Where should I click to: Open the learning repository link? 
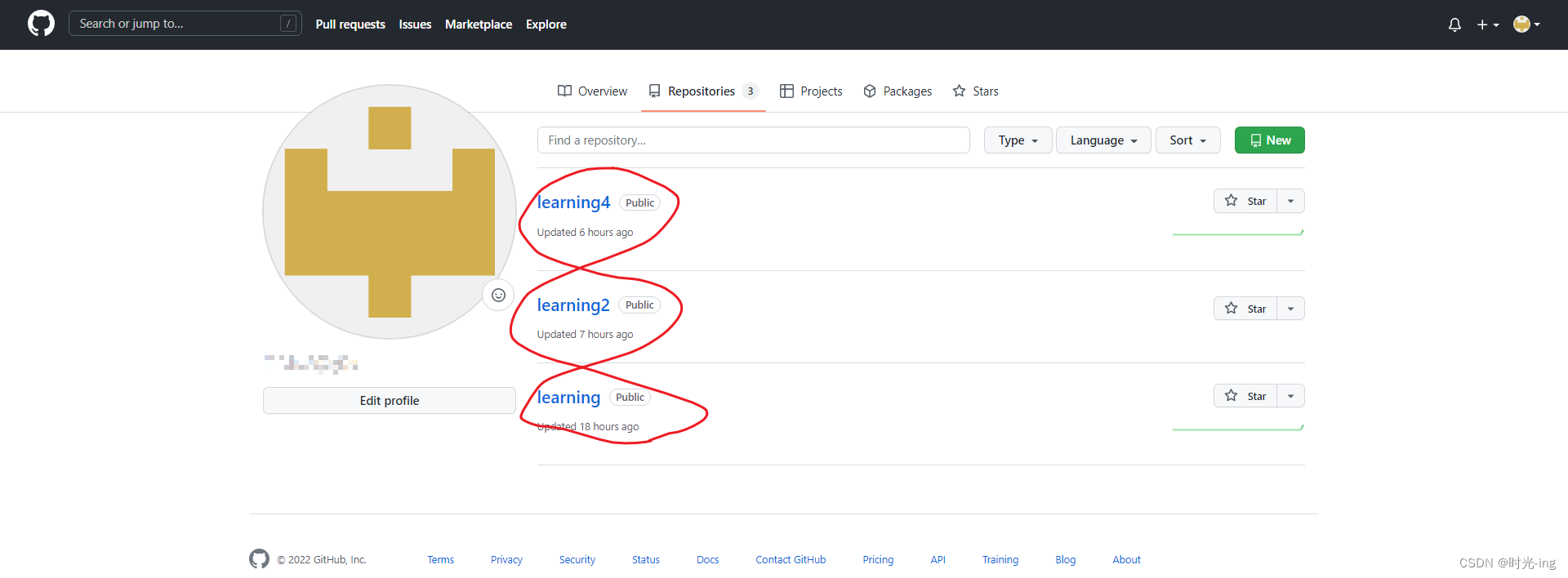pyautogui.click(x=568, y=398)
